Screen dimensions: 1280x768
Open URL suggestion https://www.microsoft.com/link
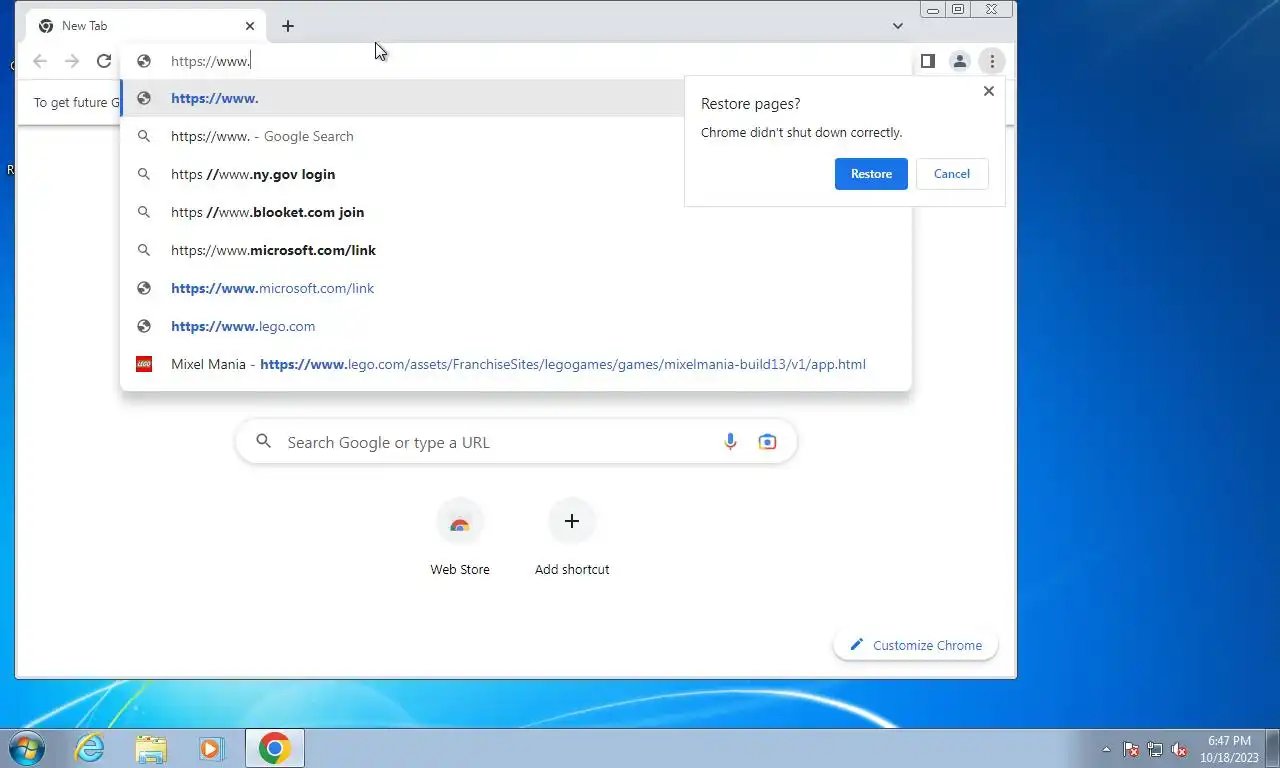pyautogui.click(x=516, y=288)
